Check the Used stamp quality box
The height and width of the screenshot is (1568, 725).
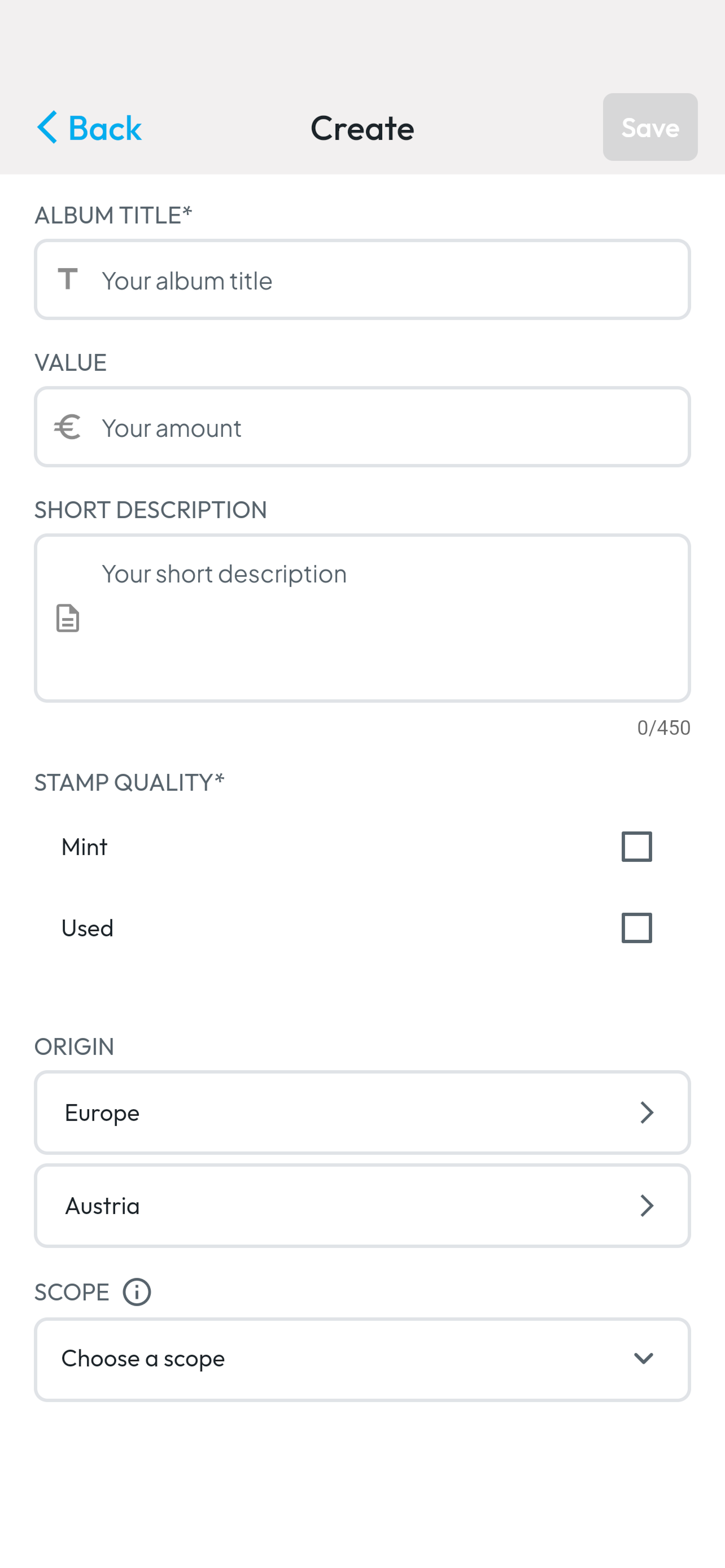pyautogui.click(x=637, y=928)
